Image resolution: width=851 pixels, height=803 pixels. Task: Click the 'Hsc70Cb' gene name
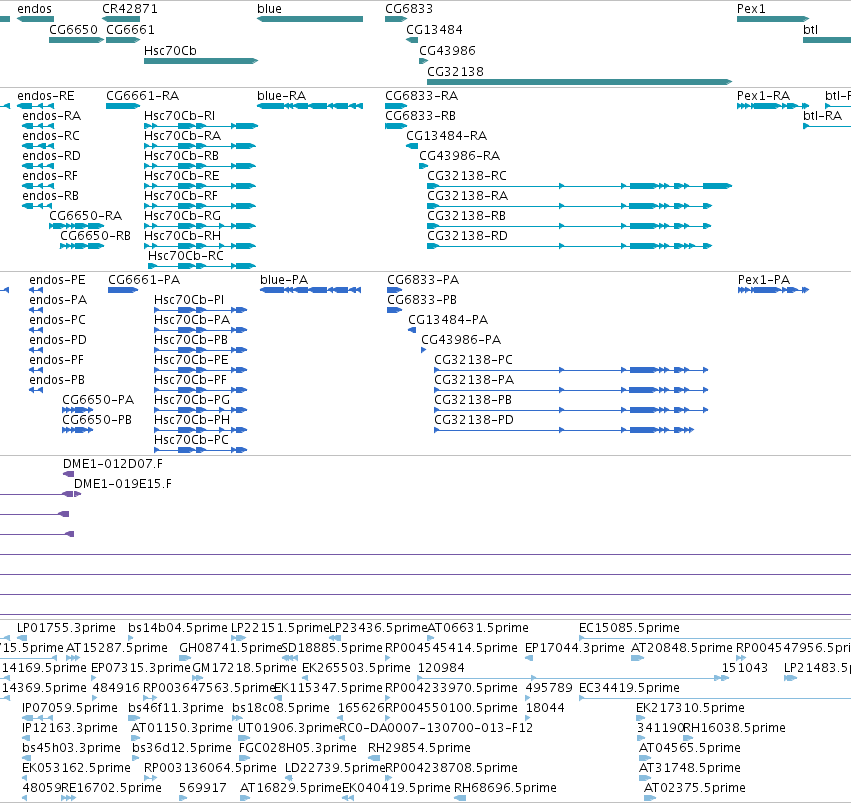click(170, 50)
